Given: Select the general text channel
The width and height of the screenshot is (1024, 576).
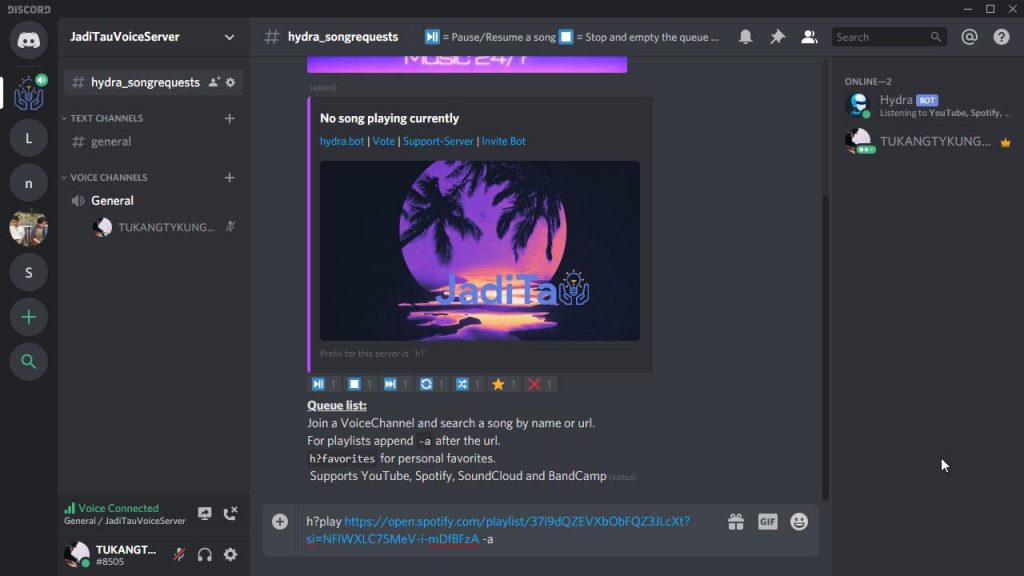Looking at the screenshot, I should pos(110,142).
